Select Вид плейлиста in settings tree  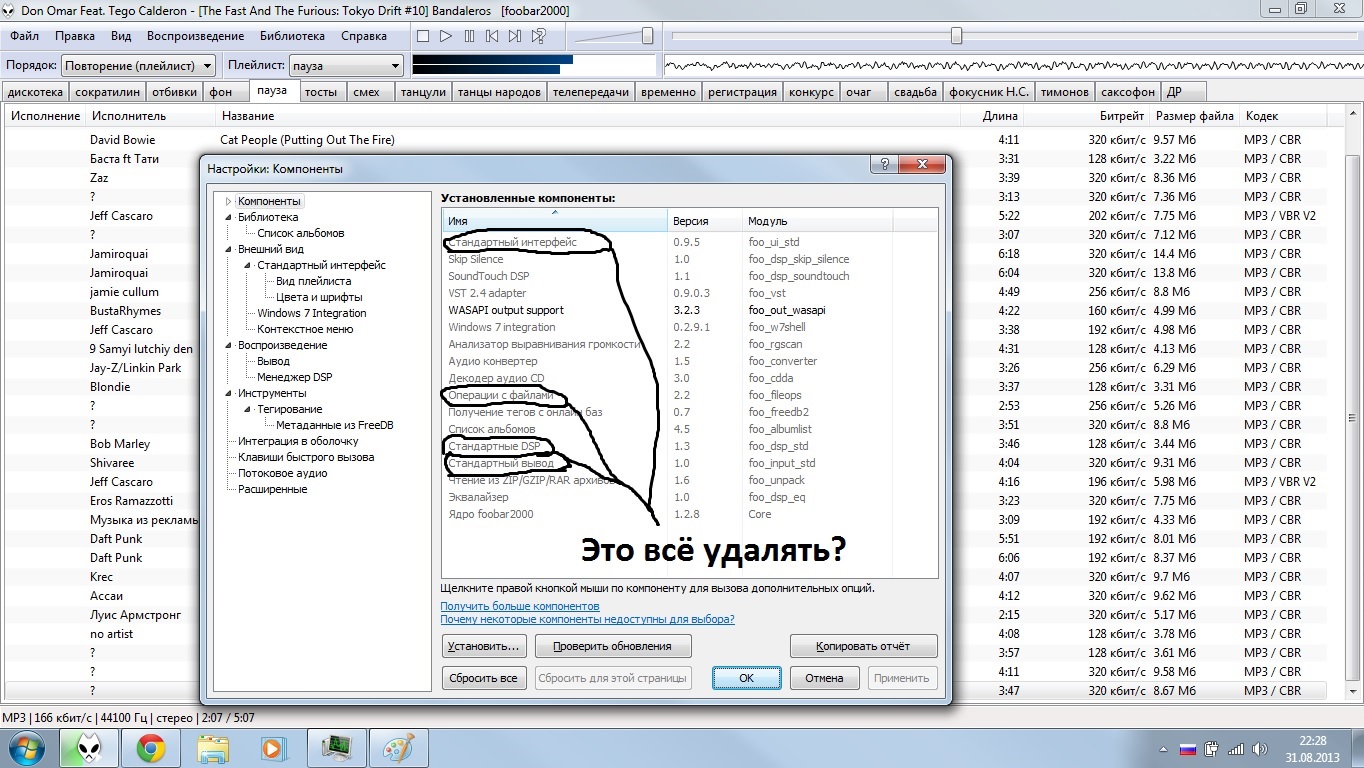(x=313, y=281)
